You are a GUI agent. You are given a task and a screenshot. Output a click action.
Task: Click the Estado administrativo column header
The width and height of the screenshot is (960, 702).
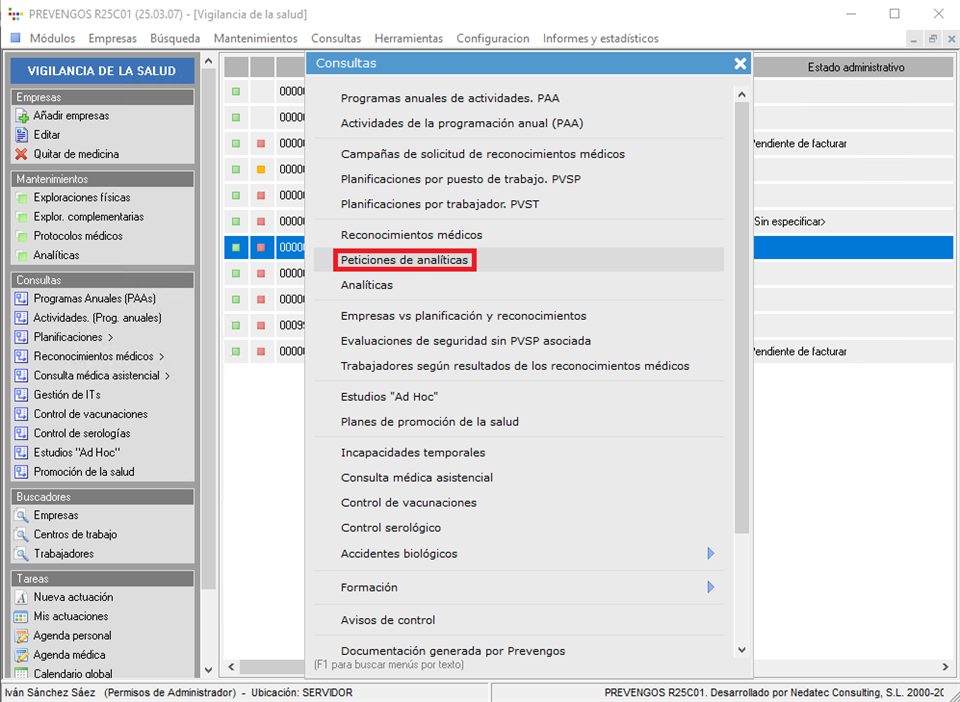click(x=855, y=67)
